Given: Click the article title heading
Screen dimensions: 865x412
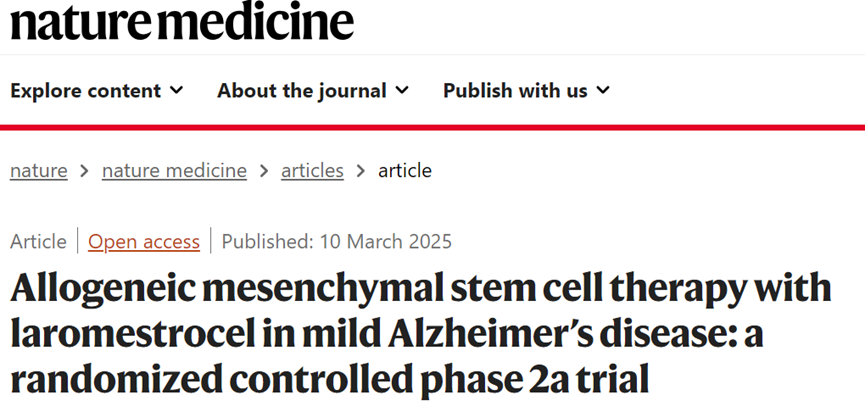Looking at the screenshot, I should point(420,334).
